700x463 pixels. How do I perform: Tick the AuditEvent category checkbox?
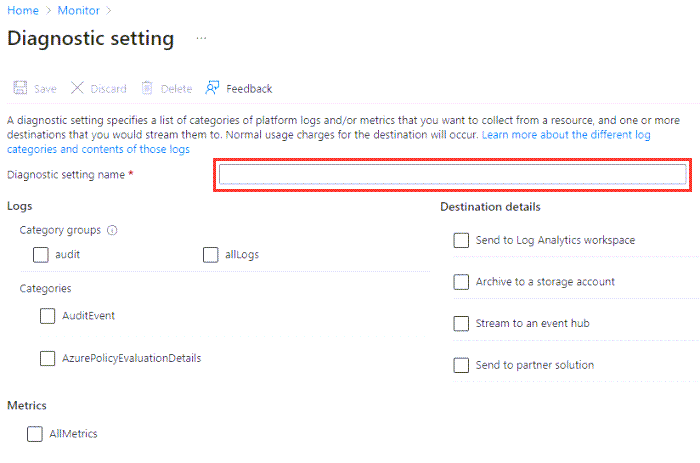(48, 316)
